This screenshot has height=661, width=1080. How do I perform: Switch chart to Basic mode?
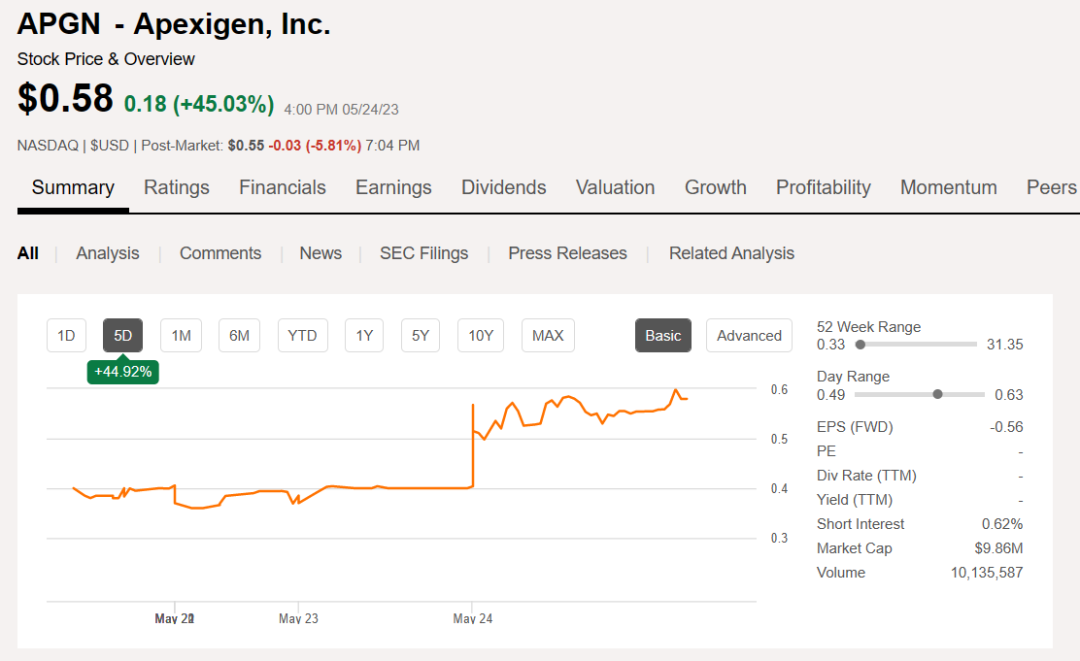click(663, 335)
